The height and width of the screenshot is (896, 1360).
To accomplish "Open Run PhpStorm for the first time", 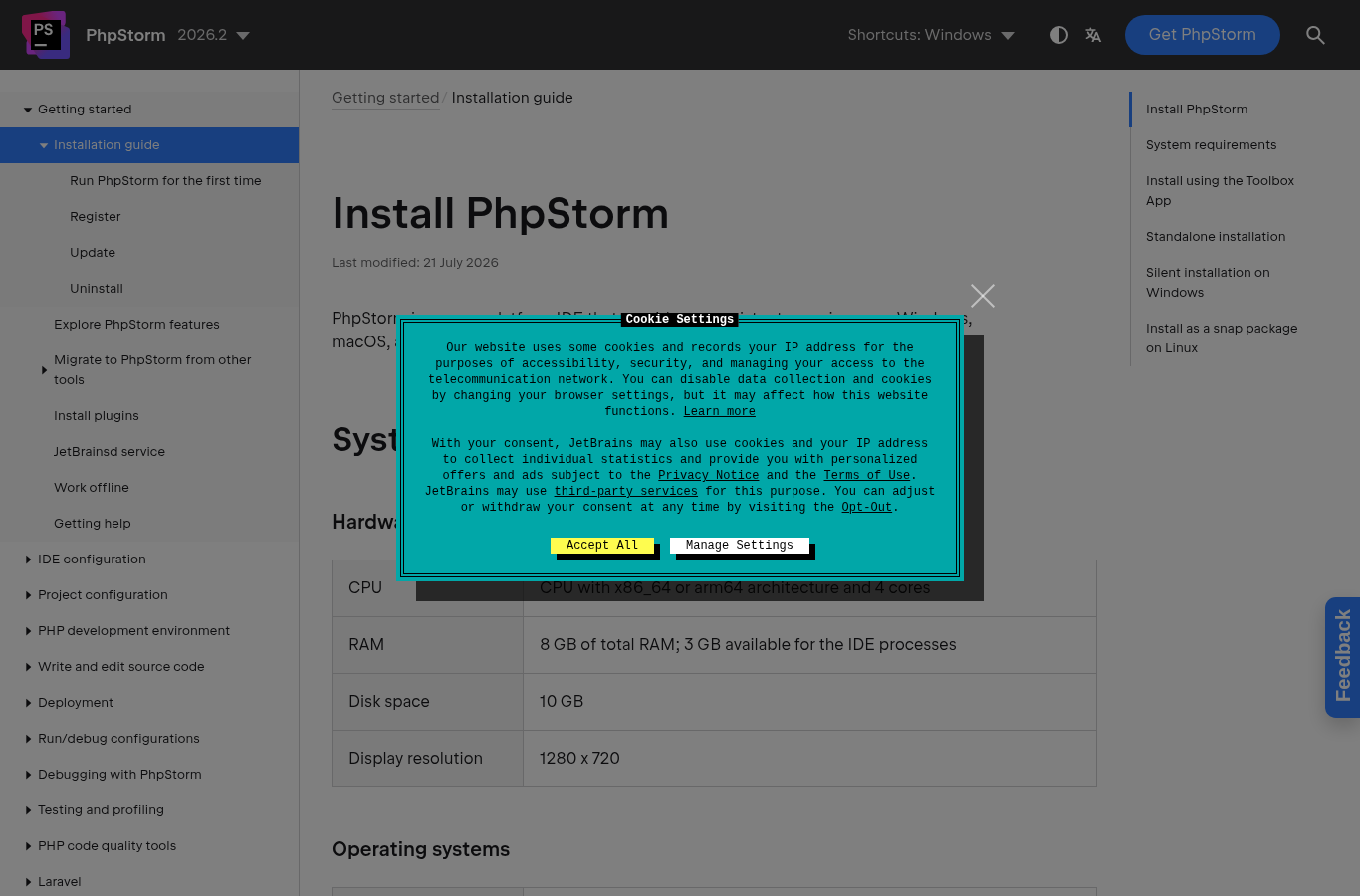I will coord(165,181).
